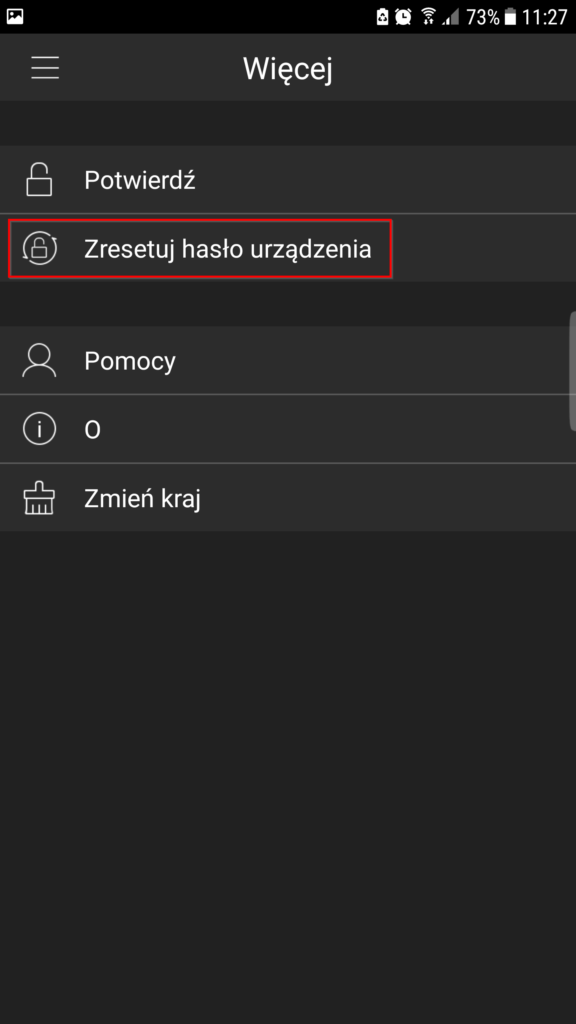
Task: Click the circular reset-lock icon
Action: (x=40, y=248)
